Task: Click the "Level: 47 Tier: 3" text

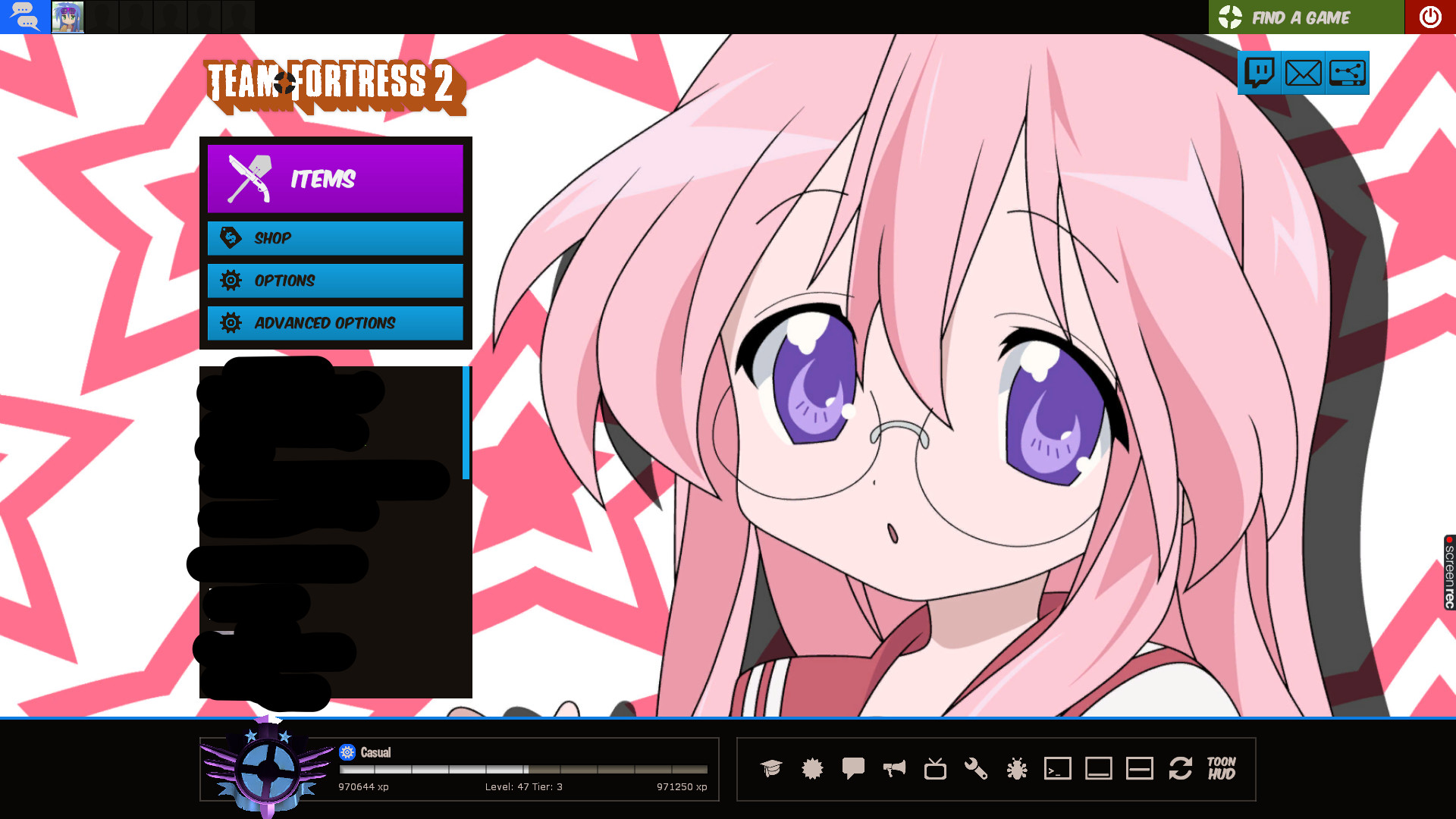Action: pyautogui.click(x=524, y=787)
